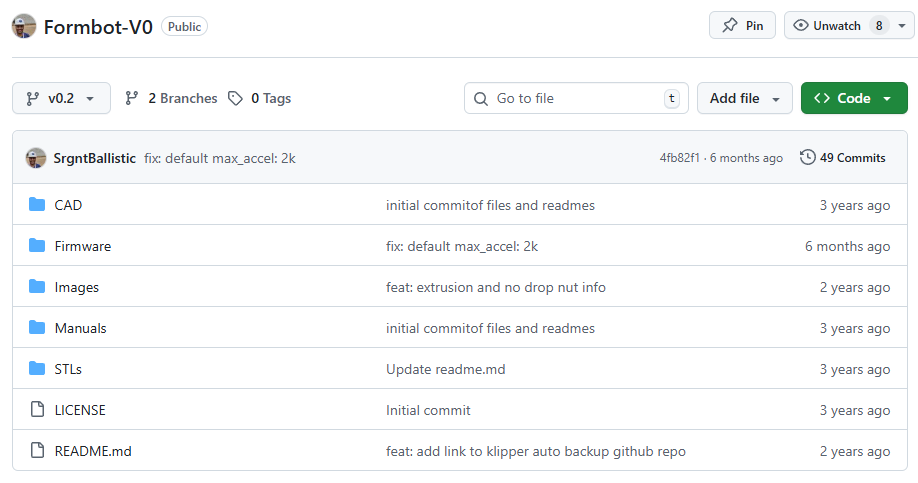Click the Public visibility badge

coord(184,26)
